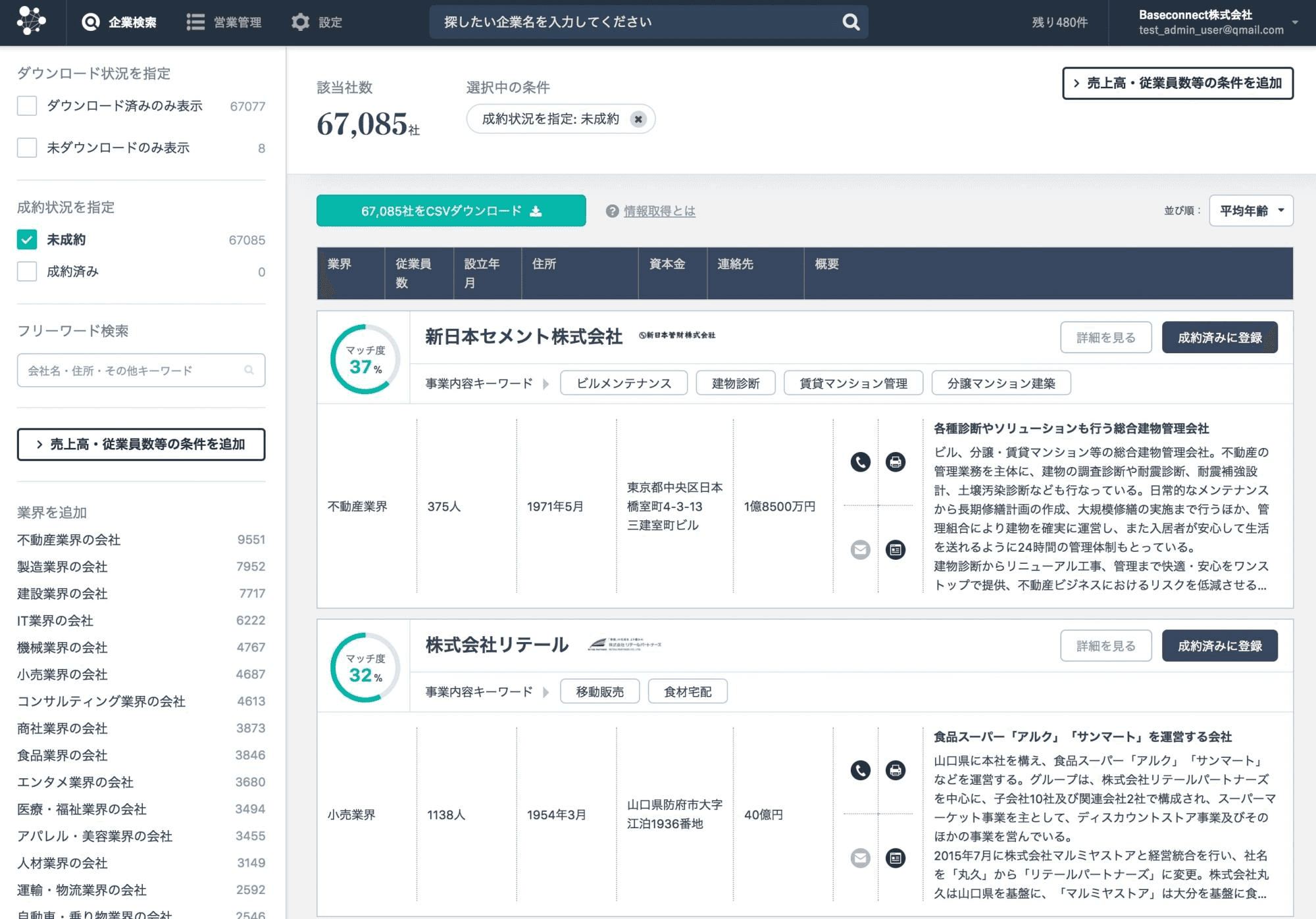The image size is (1316, 919).
Task: Remove the 未成約 filter chip with x icon
Action: click(x=638, y=119)
